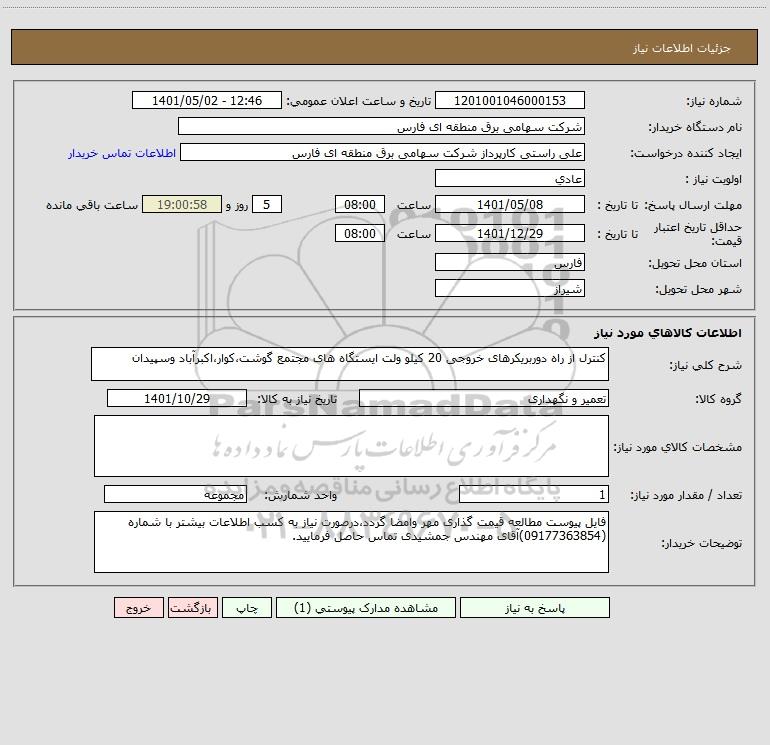Click the buyer name field شرکت سهامی برق منطقه ای فارس

point(381,126)
